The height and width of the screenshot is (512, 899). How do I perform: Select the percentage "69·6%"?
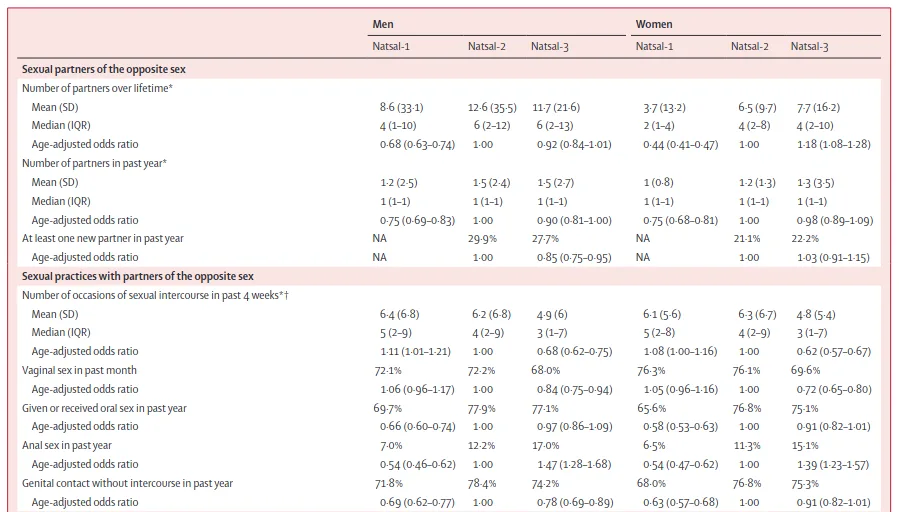click(806, 370)
